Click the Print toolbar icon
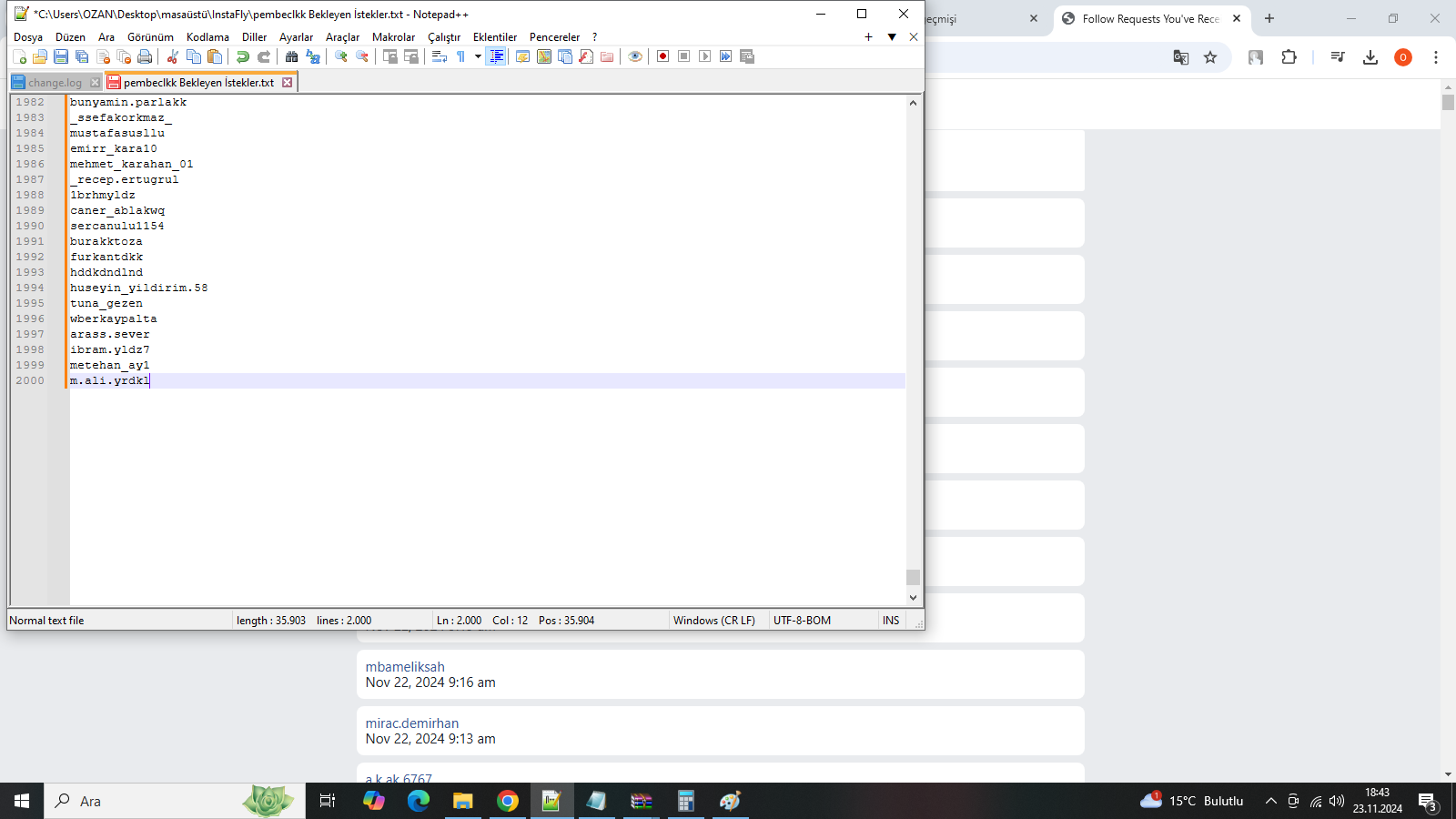1456x819 pixels. point(145,56)
